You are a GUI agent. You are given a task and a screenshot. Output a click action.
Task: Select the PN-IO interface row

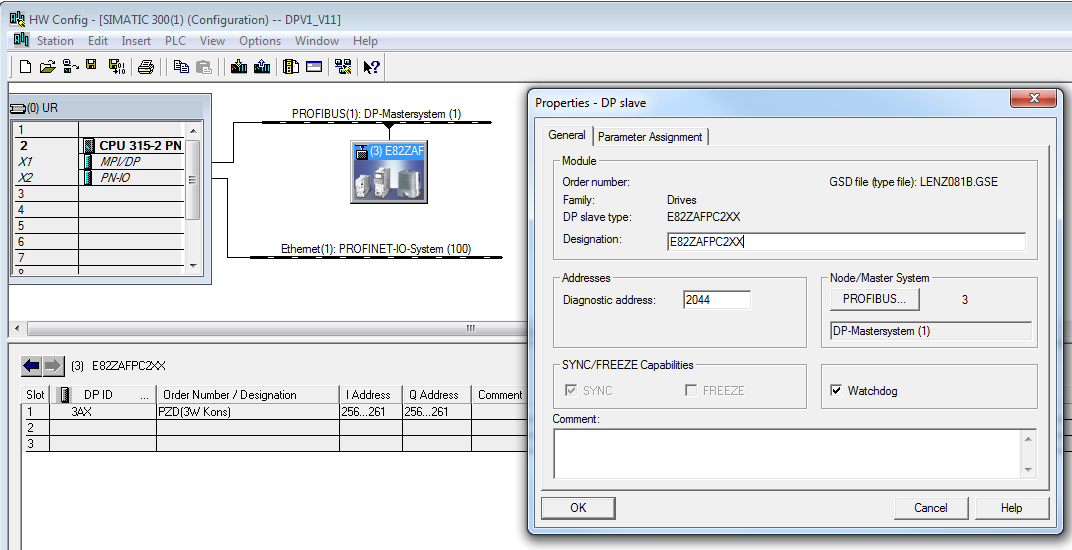pos(98,178)
